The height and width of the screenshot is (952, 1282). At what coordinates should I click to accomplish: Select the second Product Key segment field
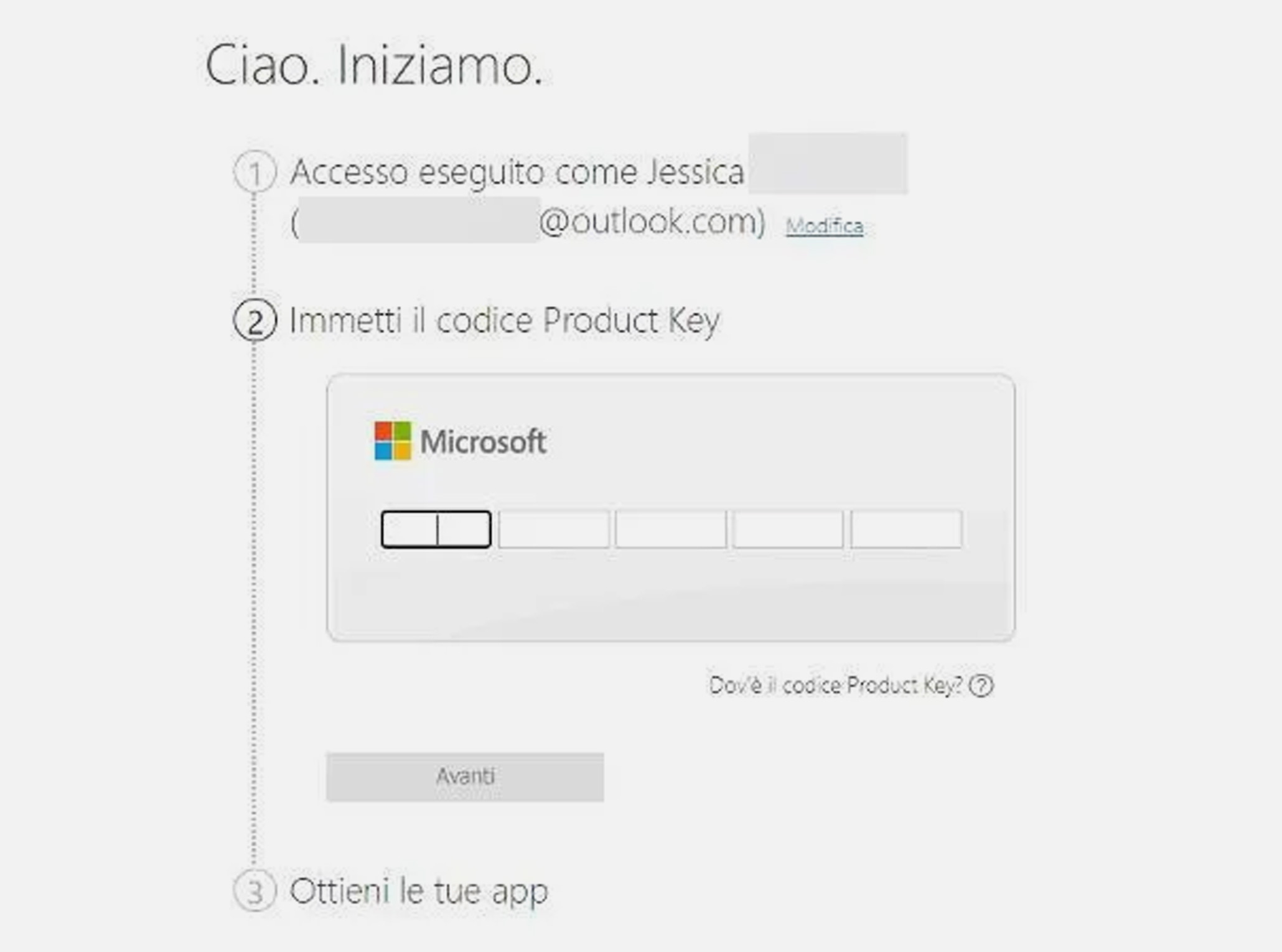point(553,530)
